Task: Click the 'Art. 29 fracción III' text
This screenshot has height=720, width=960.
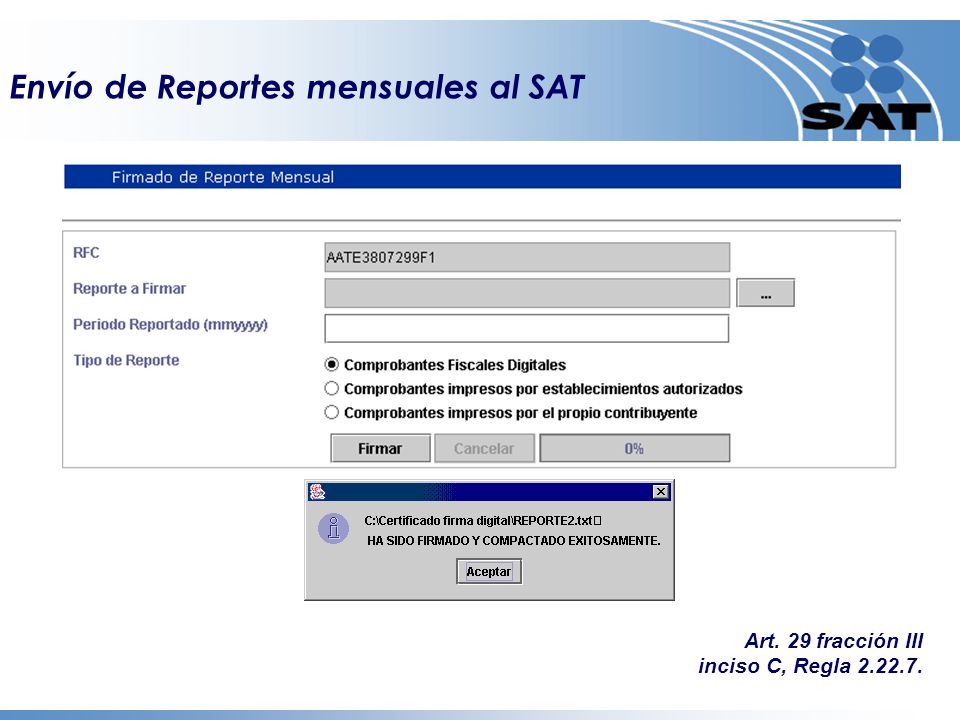Action: click(x=834, y=640)
